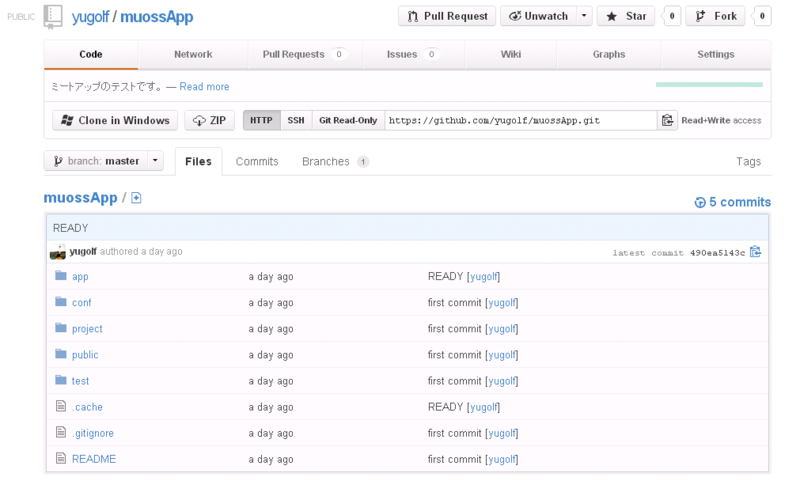Download the repository as ZIP
Image resolution: width=800 pixels, height=496 pixels.
pos(210,120)
